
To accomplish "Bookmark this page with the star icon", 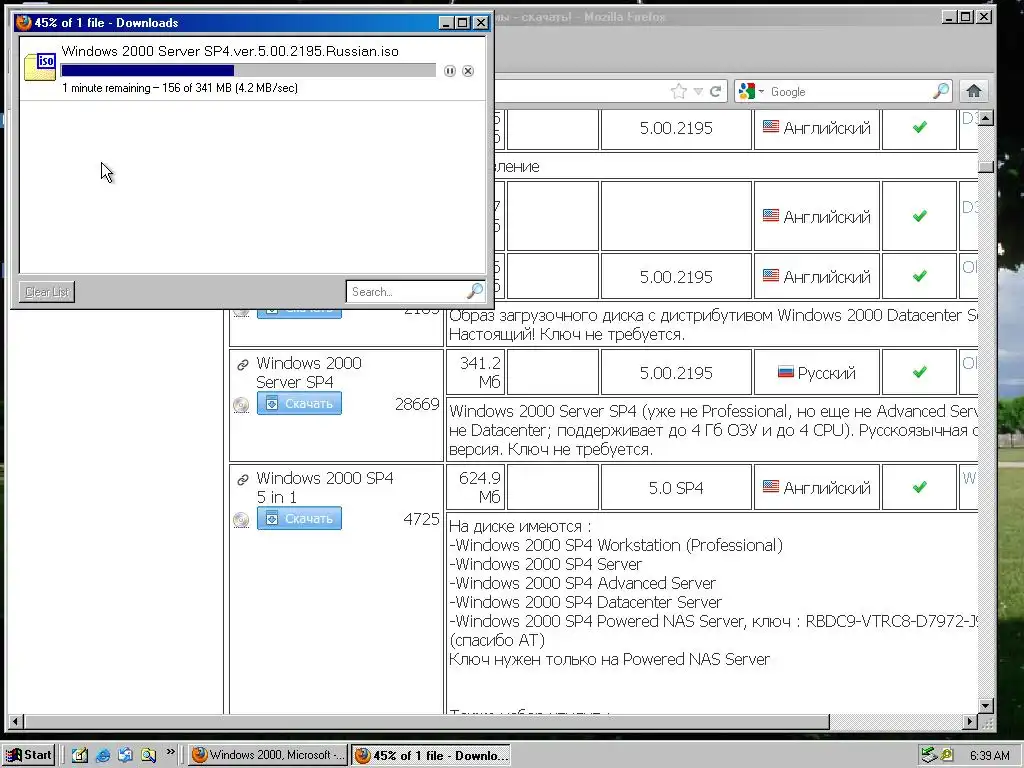I will coord(679,91).
